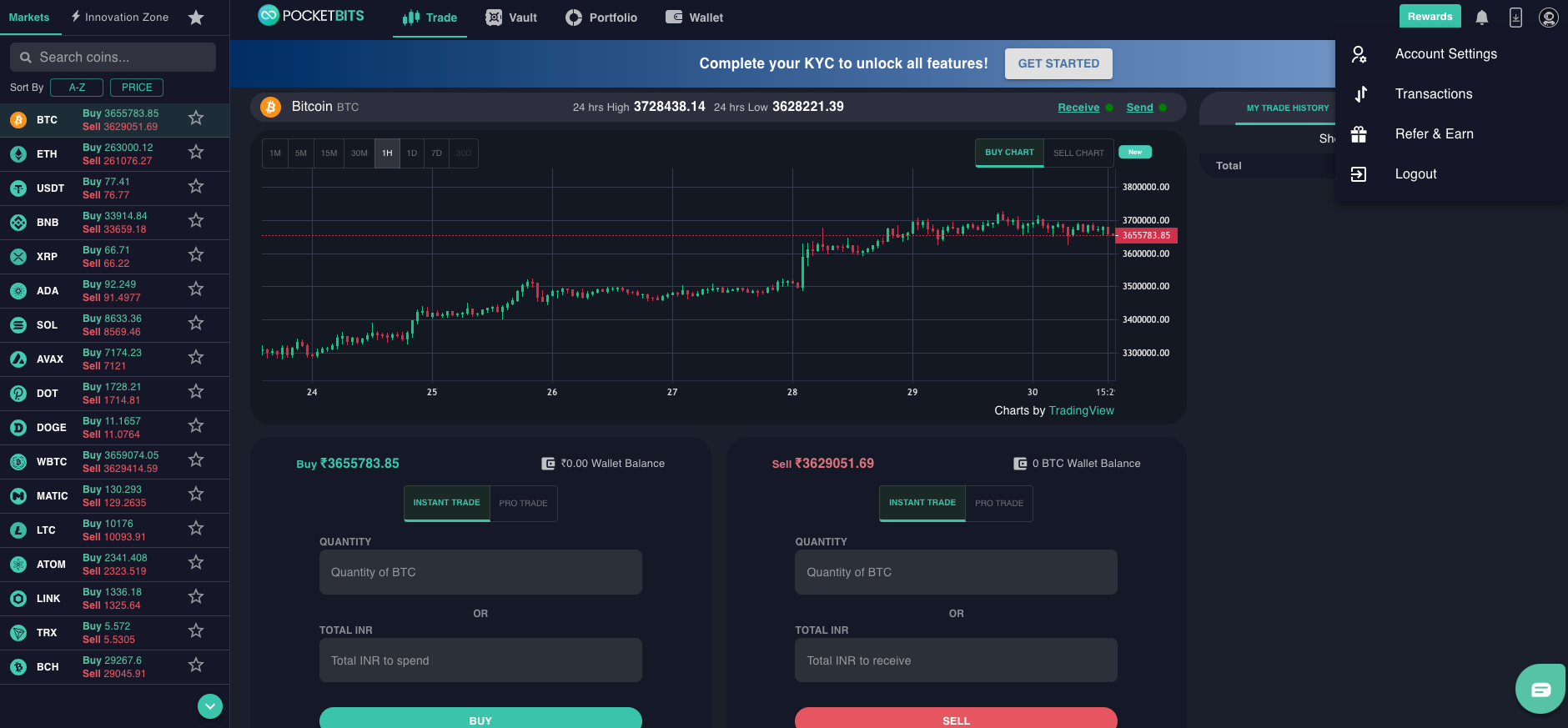This screenshot has height=728, width=1568.
Task: Switch to the Vault tab
Action: click(511, 18)
